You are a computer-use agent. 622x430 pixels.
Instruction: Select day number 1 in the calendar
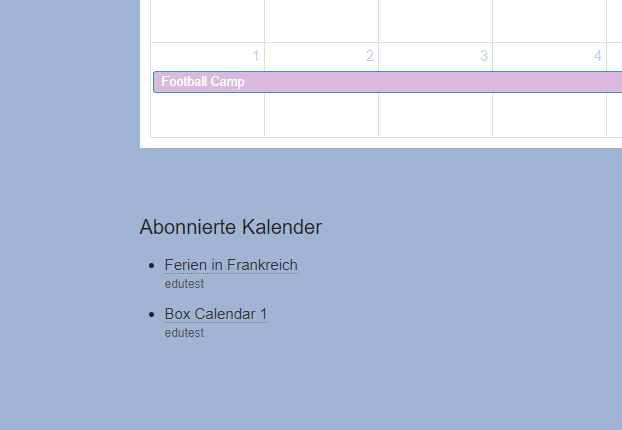pyautogui.click(x=256, y=56)
